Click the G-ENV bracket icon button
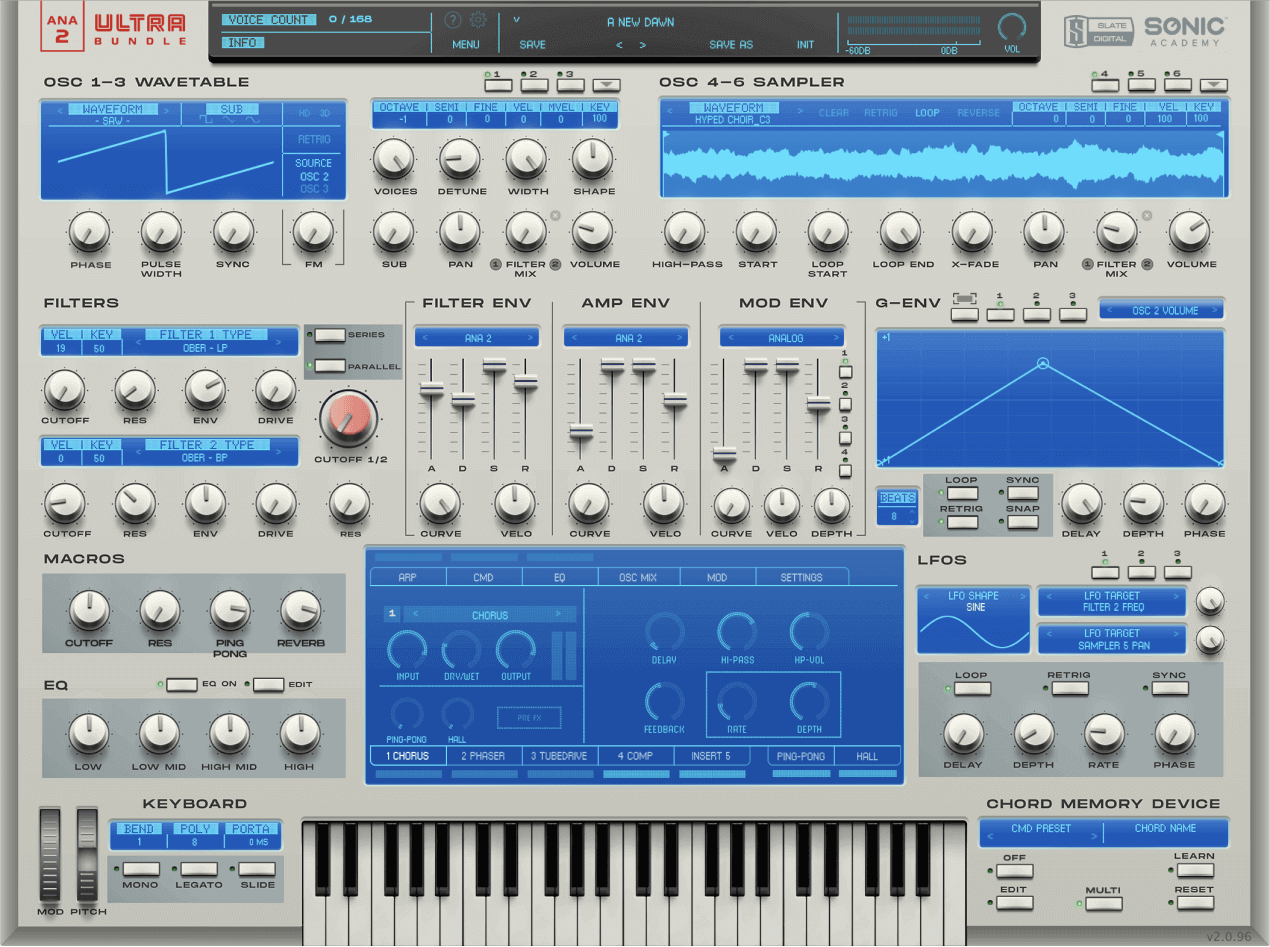Image resolution: width=1270 pixels, height=947 pixels. 964,313
